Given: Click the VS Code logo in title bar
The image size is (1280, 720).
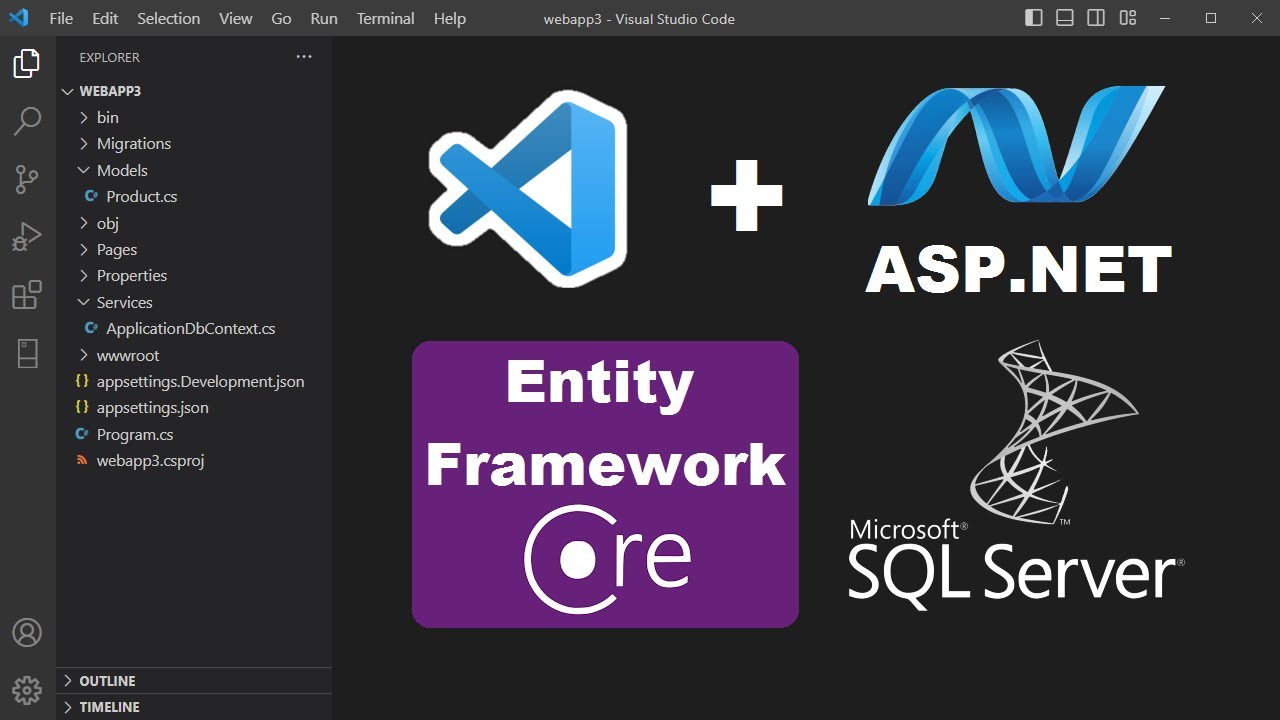Looking at the screenshot, I should pyautogui.click(x=18, y=18).
